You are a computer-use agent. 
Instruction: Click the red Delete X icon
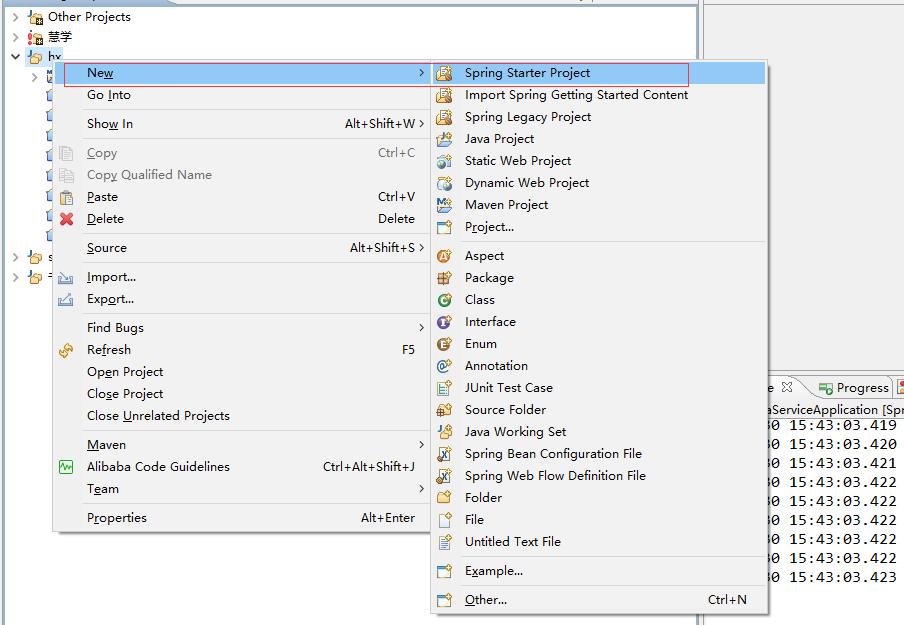pos(66,219)
